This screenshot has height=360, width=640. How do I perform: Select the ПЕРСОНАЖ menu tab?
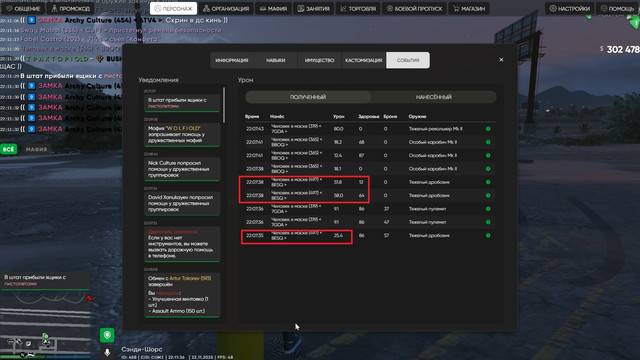click(173, 8)
